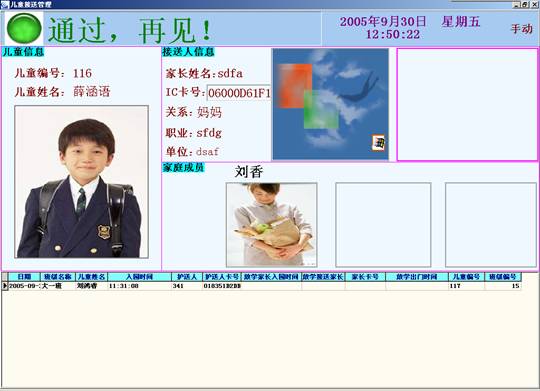540x391 pixels.
Task: Click the small Windows logo icon on parent photo
Action: click(x=378, y=143)
